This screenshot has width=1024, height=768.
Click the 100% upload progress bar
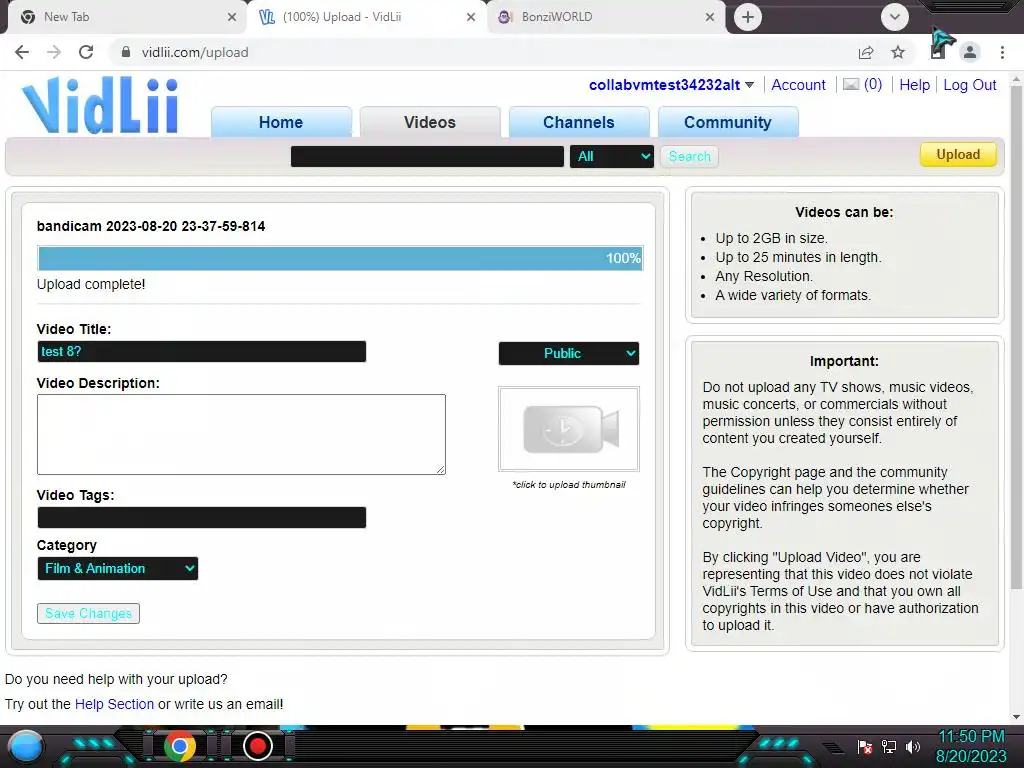tap(340, 258)
